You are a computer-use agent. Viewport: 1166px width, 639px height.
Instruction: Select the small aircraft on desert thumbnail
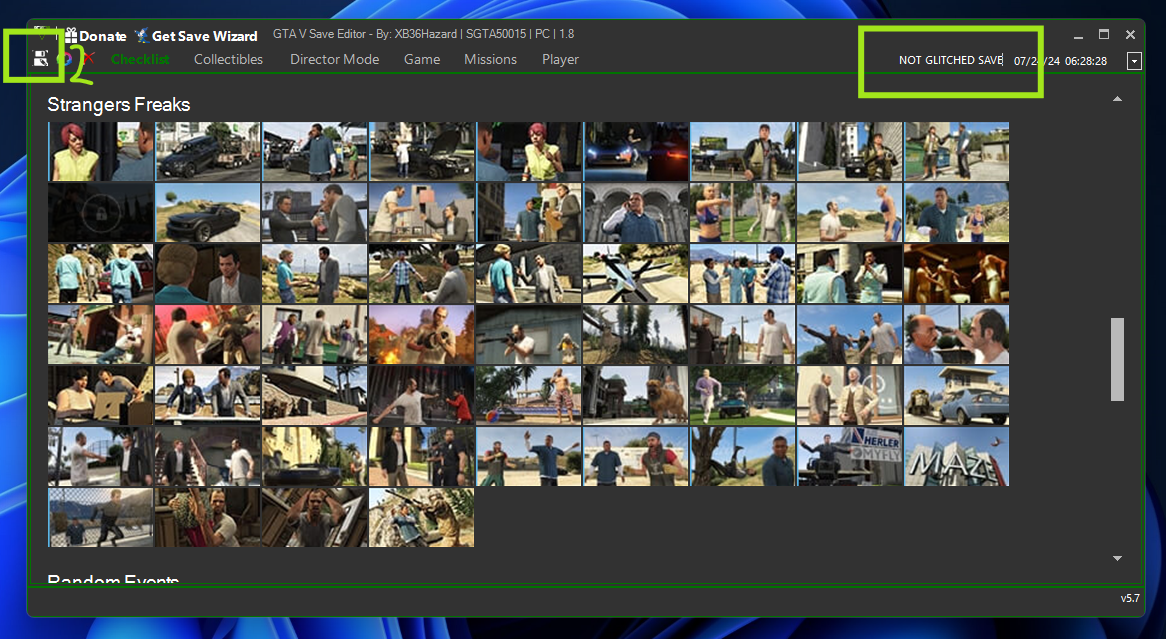[636, 274]
